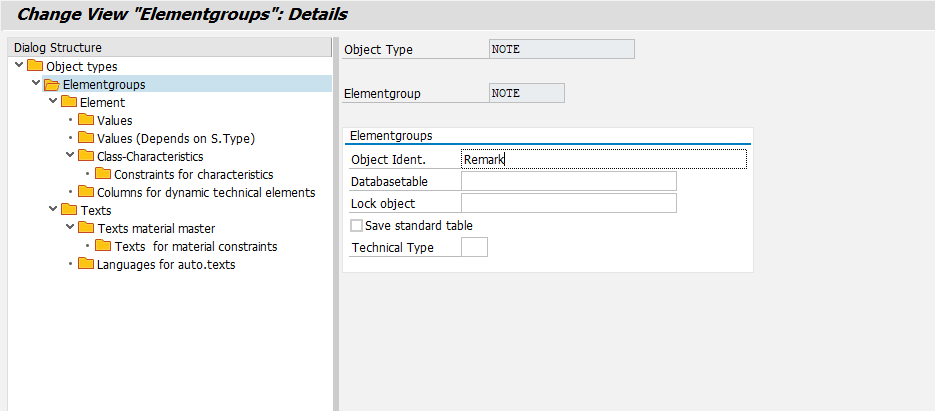Click the Databasetable input field
Screen dimensions: 935x411
pos(568,181)
